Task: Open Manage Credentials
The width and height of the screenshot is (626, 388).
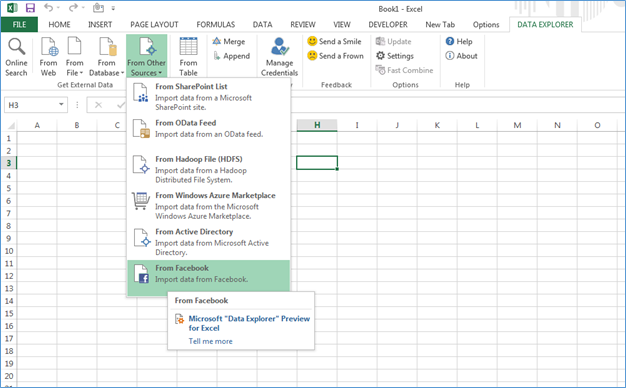Action: [x=279, y=56]
